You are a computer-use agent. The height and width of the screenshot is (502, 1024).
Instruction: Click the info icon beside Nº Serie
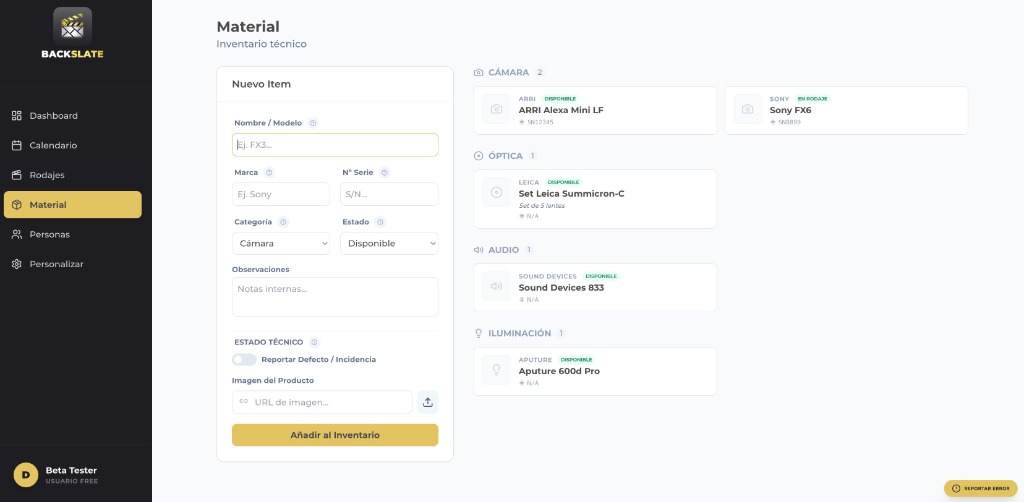pyautogui.click(x=385, y=172)
